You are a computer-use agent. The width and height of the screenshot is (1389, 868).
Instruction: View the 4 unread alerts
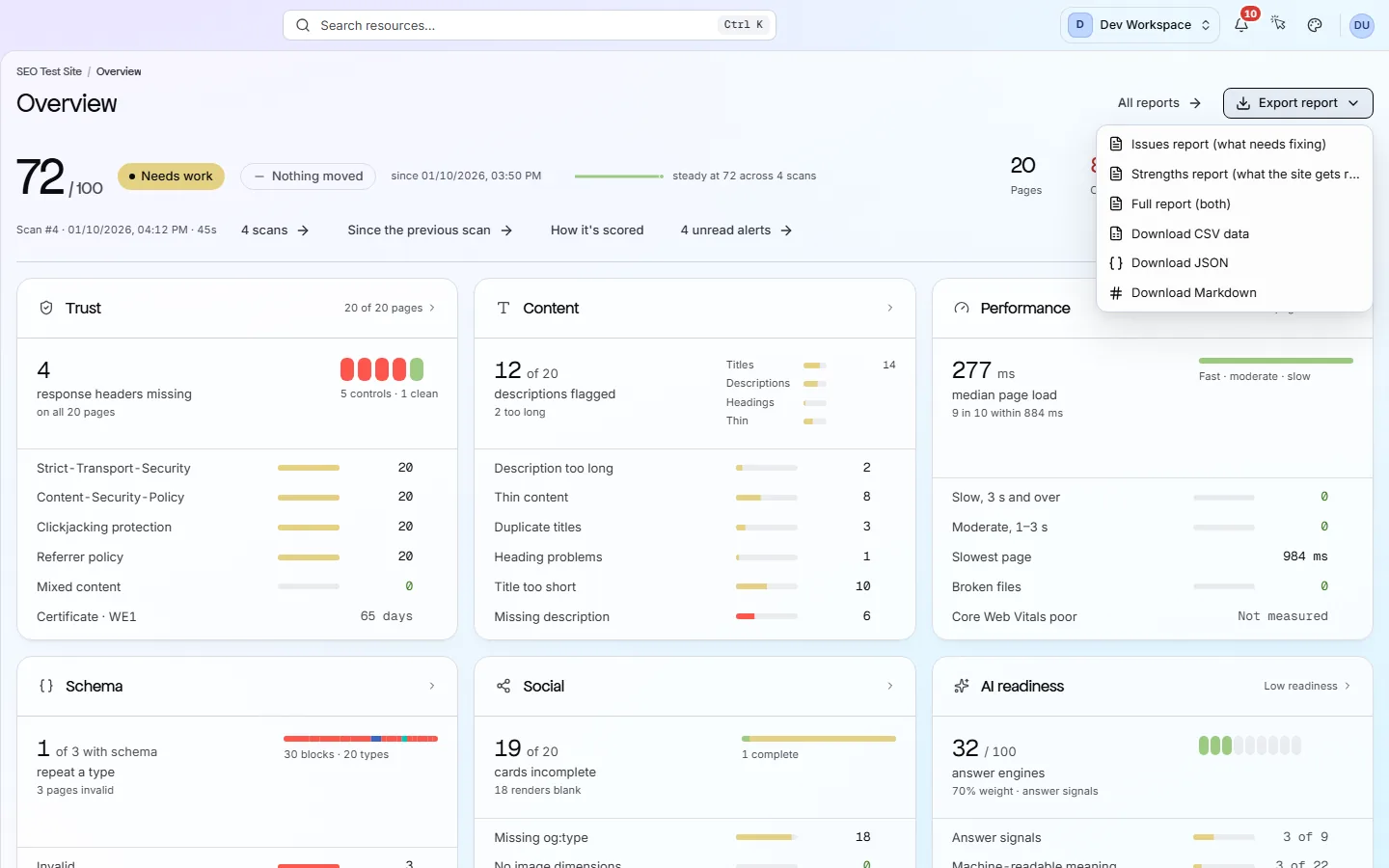[737, 231]
